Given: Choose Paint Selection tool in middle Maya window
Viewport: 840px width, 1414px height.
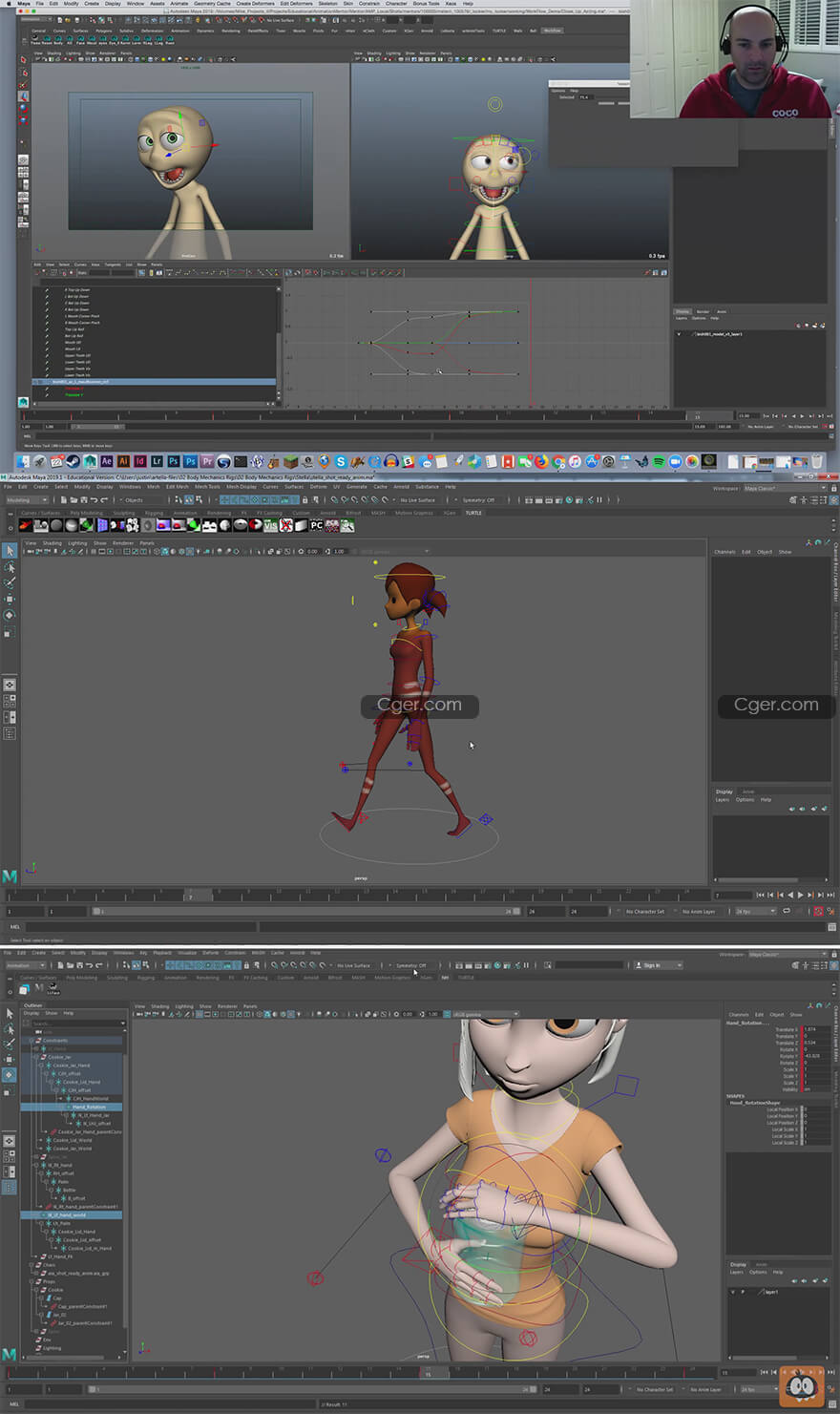Looking at the screenshot, I should click(x=10, y=582).
